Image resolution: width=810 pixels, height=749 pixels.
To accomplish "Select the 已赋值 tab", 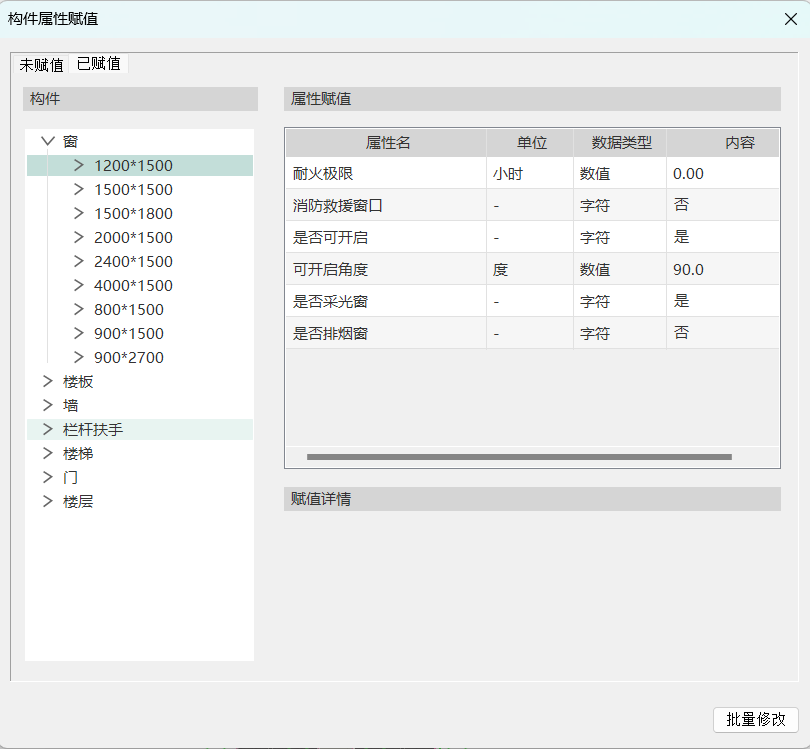I will click(99, 63).
